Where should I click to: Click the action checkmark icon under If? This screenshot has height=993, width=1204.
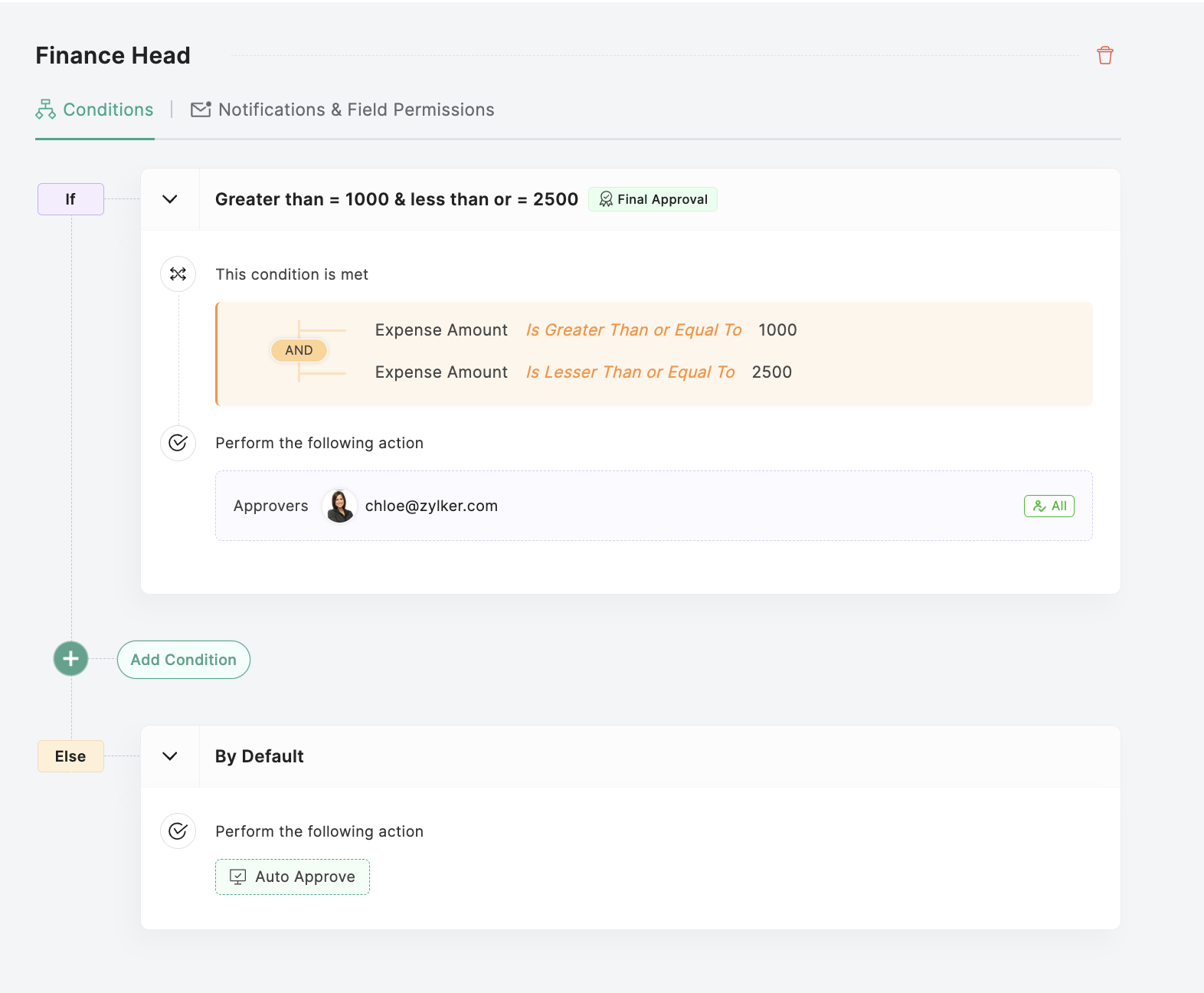pos(178,443)
